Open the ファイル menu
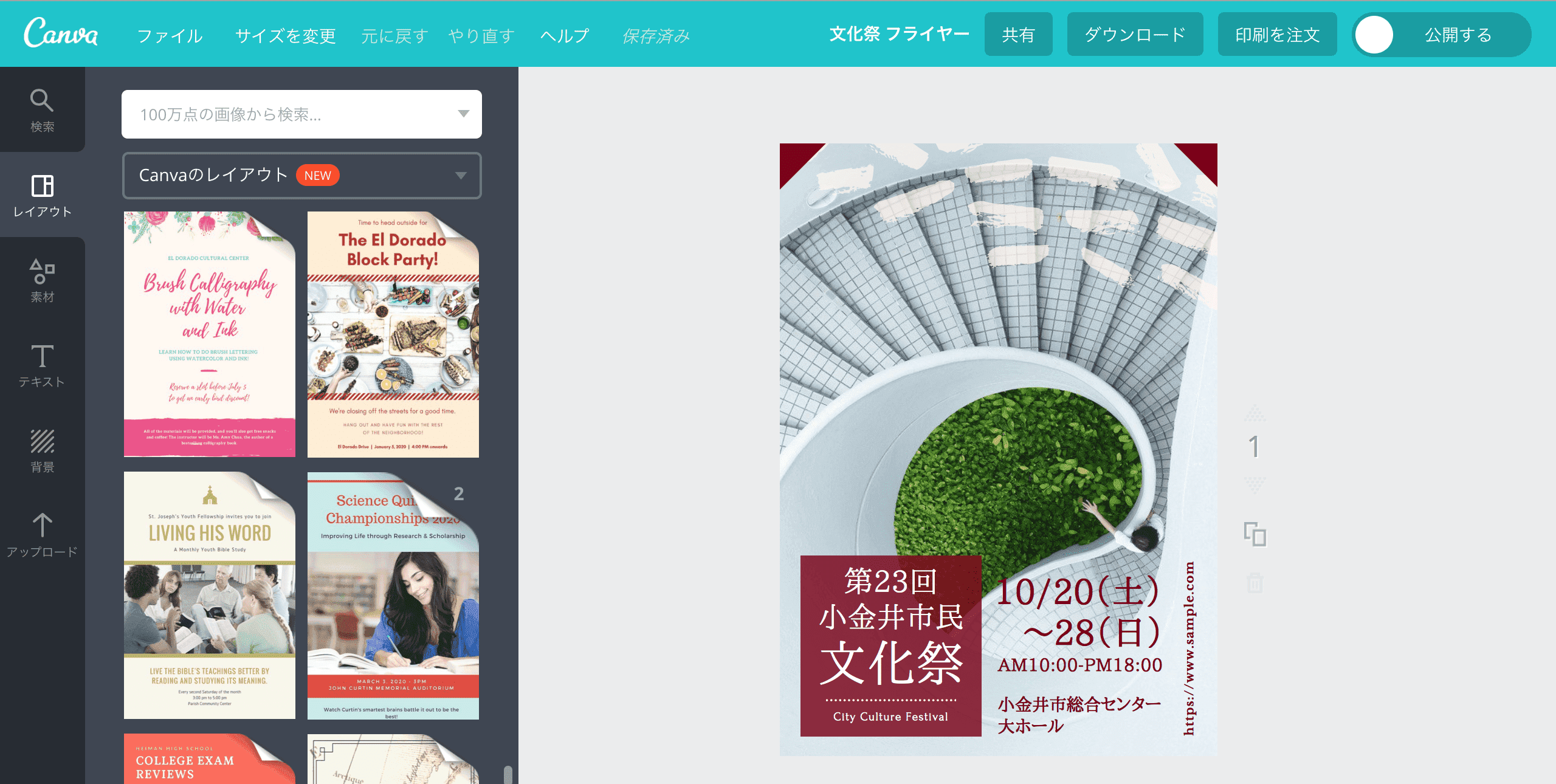 pyautogui.click(x=170, y=36)
